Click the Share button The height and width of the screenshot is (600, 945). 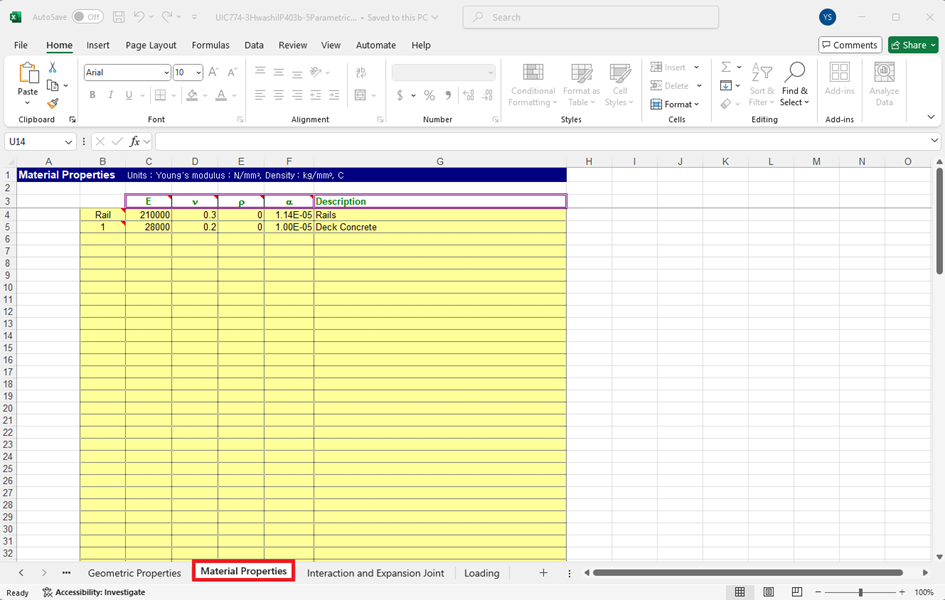pyautogui.click(x=912, y=45)
